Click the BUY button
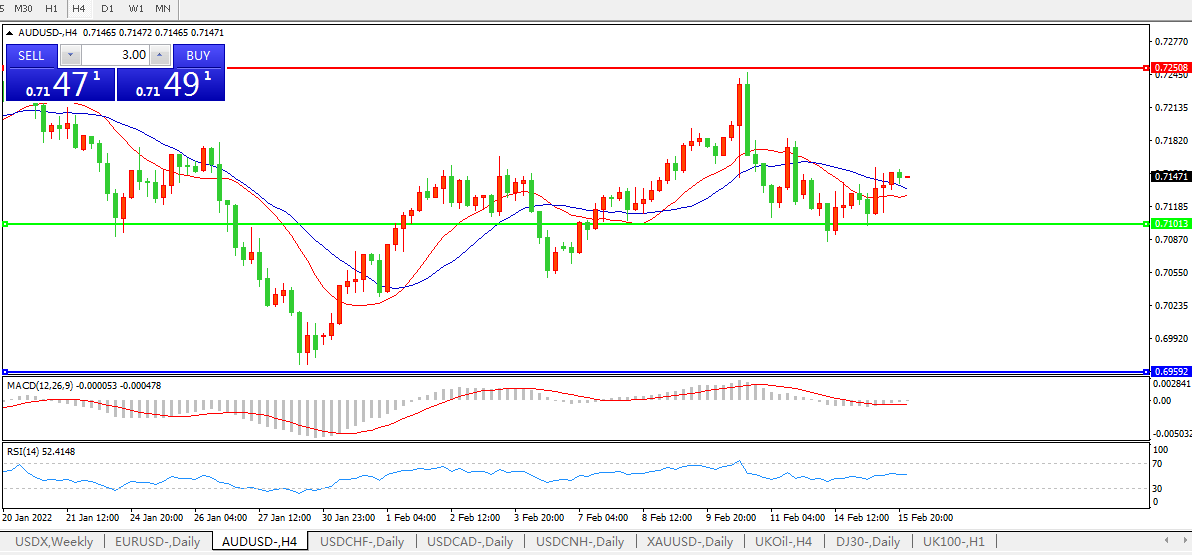 click(198, 55)
